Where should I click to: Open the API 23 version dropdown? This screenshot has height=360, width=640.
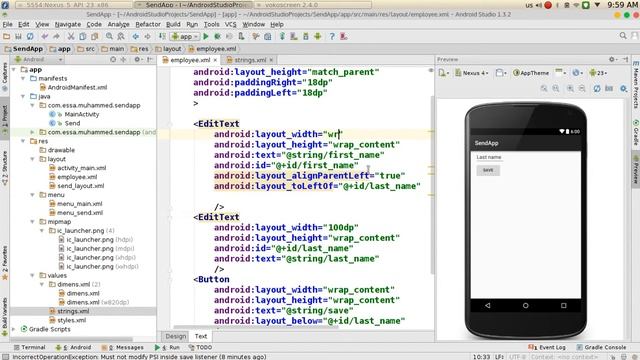click(598, 73)
